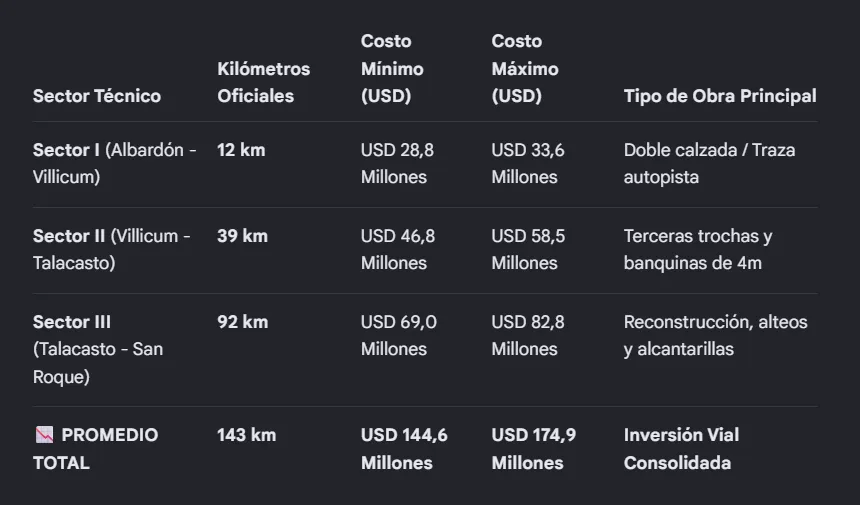860x505 pixels.
Task: Click Sector II Villicum - Talacasto cell
Action: 112,249
